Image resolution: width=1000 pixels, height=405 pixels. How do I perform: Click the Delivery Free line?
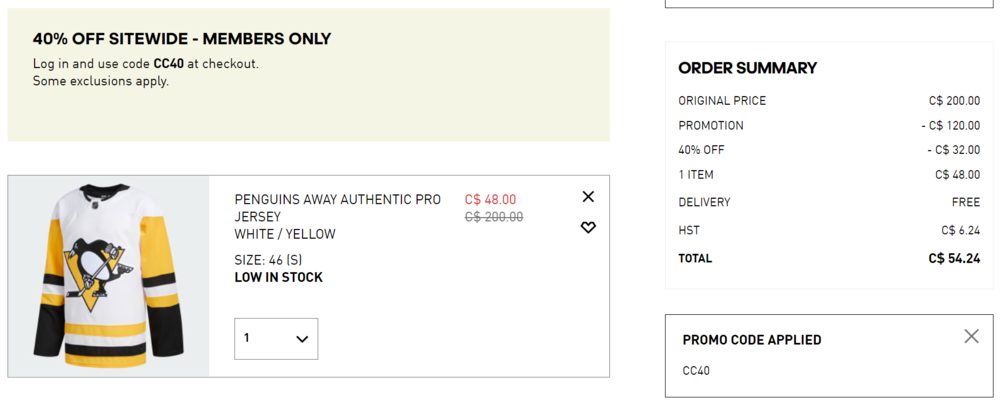(829, 202)
